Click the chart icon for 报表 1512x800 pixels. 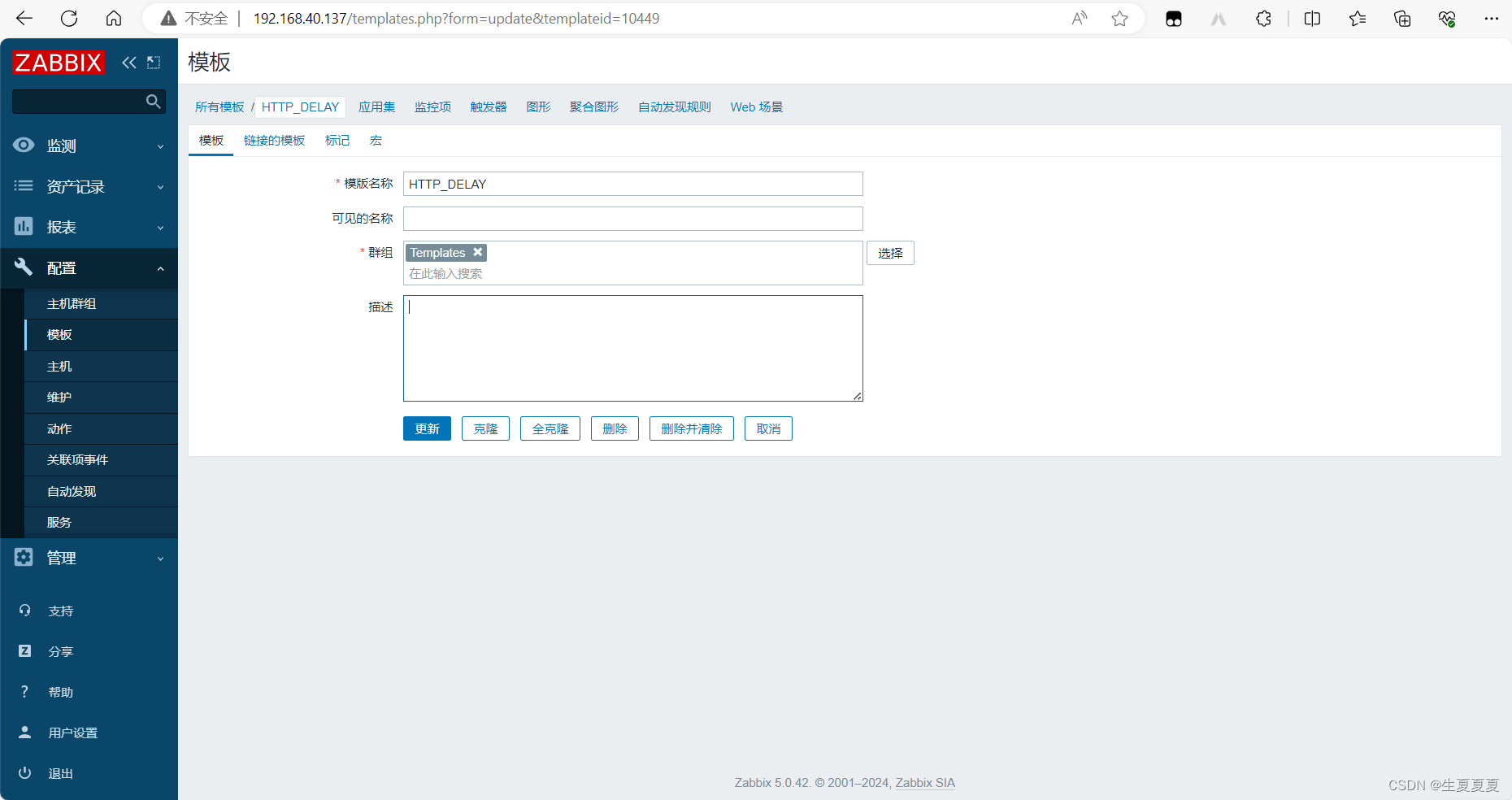tap(24, 226)
